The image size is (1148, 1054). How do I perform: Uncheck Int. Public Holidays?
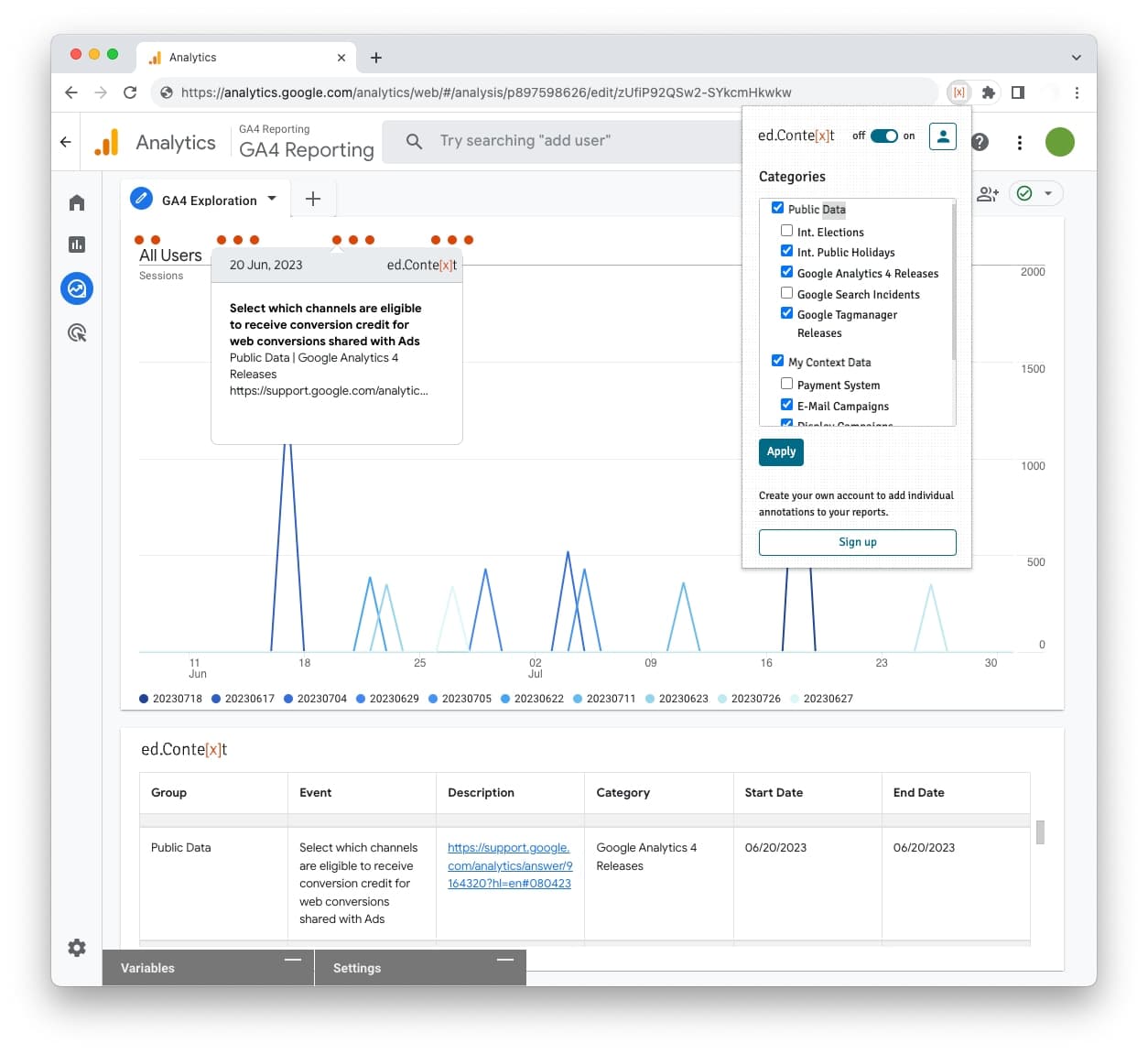(x=786, y=251)
